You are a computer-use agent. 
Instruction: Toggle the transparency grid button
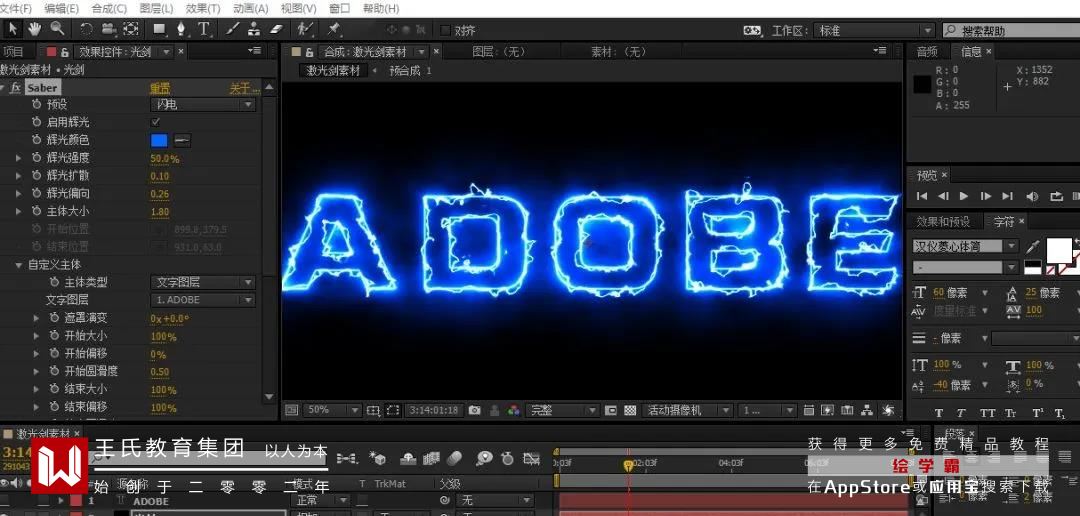click(x=630, y=410)
